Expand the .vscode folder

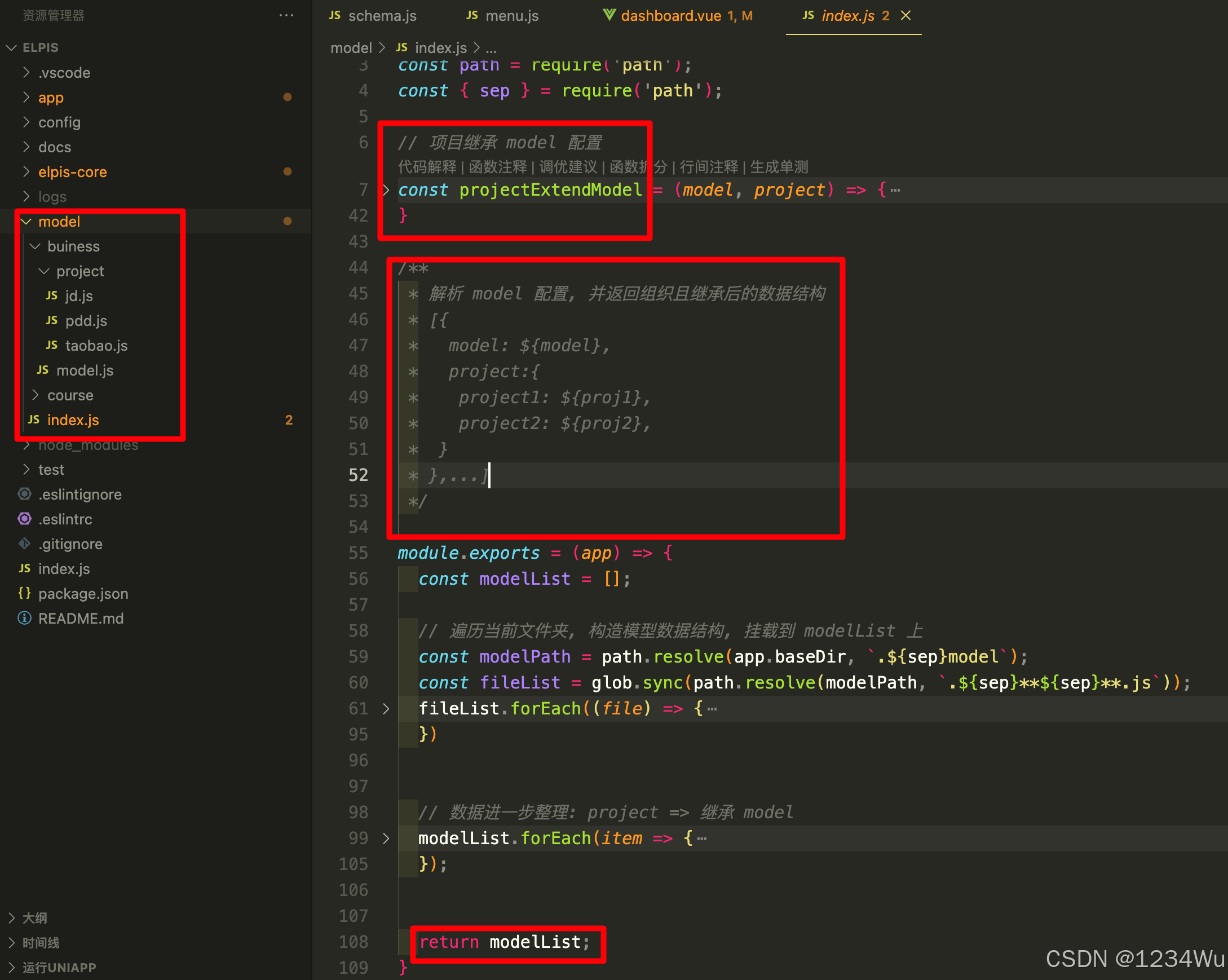[26, 72]
